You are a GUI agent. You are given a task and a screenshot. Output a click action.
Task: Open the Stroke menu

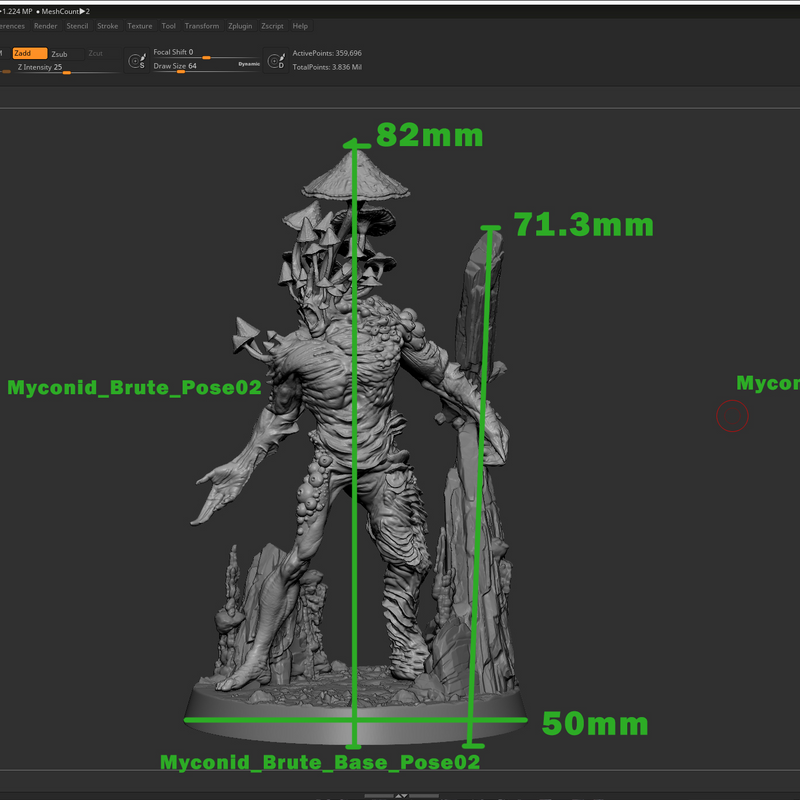[107, 26]
